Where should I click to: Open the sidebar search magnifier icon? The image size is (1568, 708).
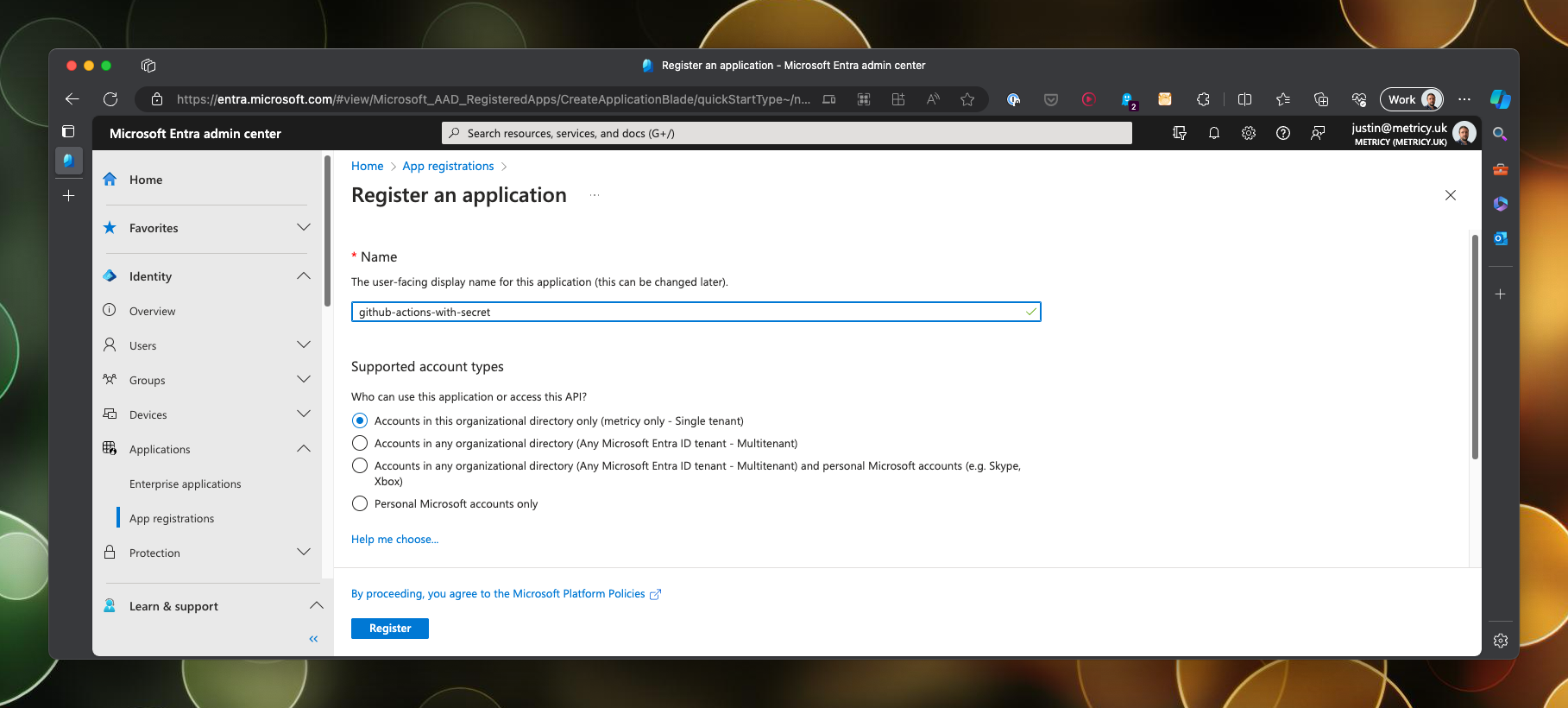click(x=1501, y=134)
